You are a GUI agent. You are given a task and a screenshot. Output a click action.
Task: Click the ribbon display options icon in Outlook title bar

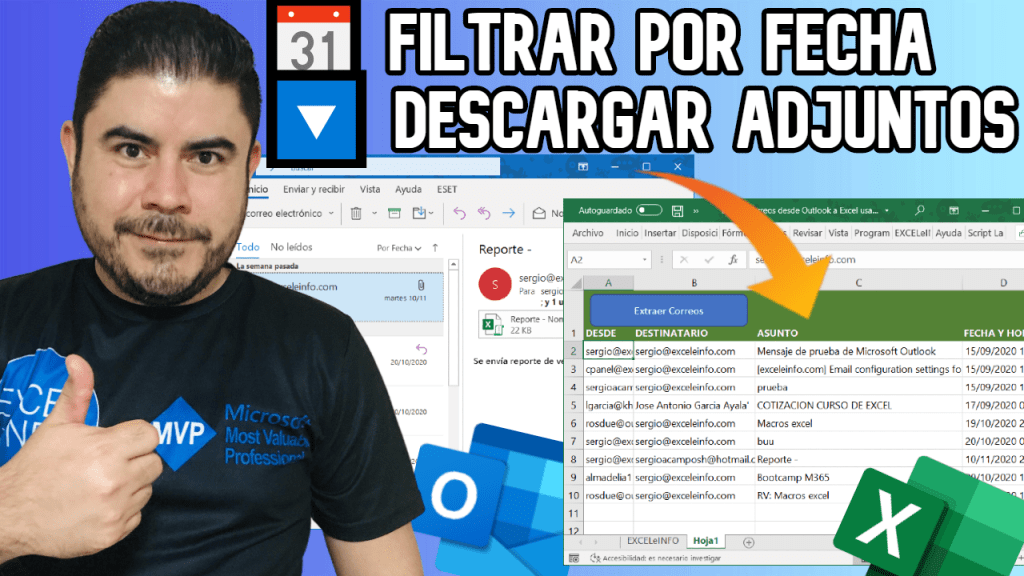[583, 167]
